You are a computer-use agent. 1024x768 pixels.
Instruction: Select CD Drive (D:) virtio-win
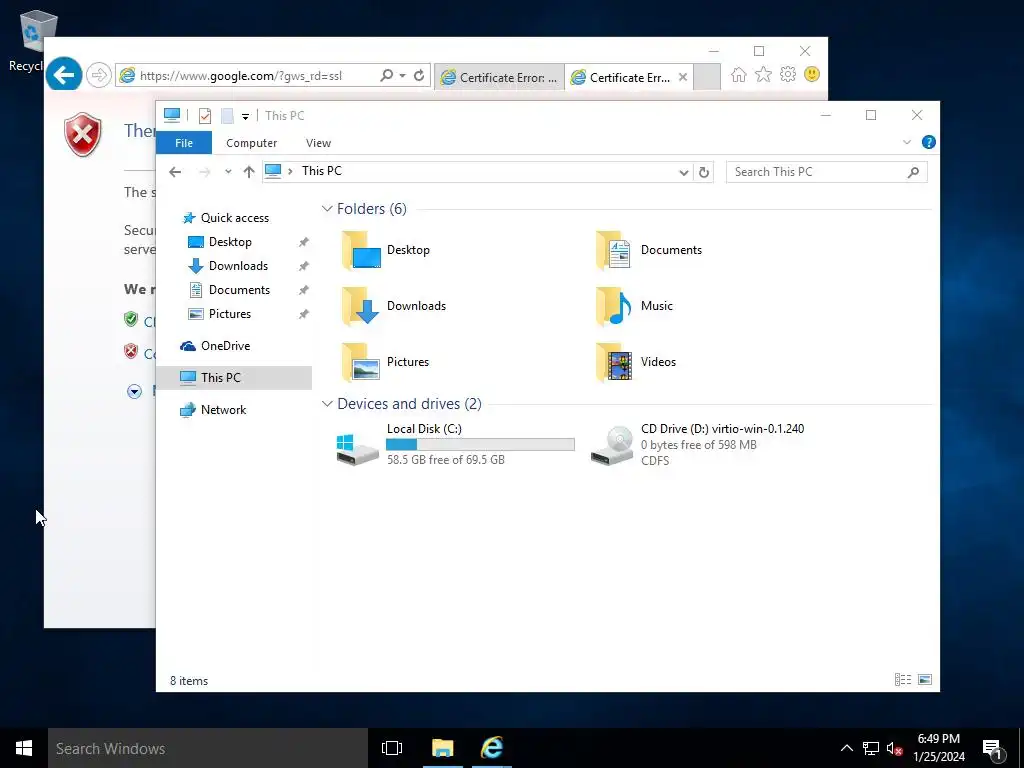tap(697, 444)
